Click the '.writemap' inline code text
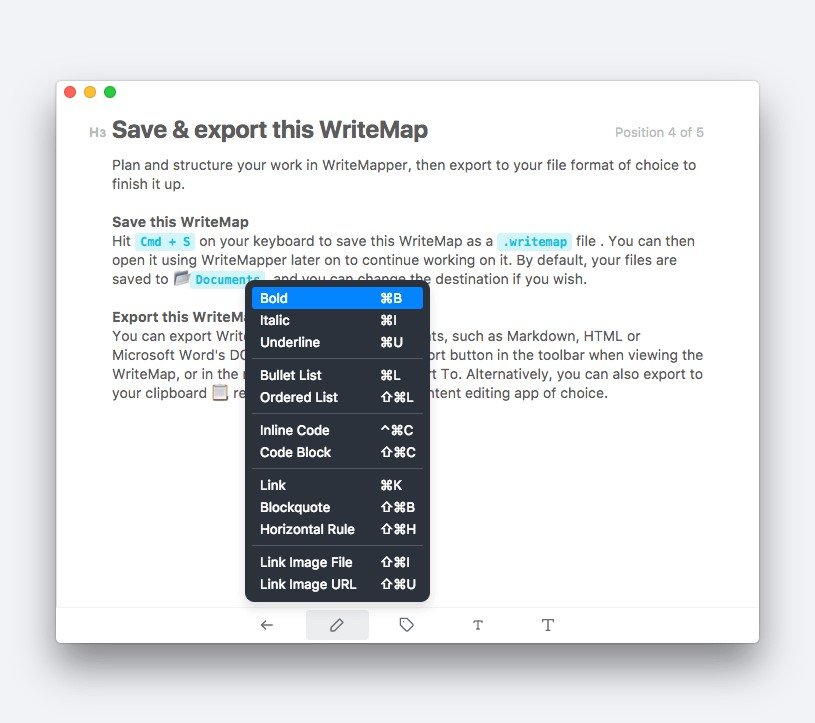 coord(534,242)
